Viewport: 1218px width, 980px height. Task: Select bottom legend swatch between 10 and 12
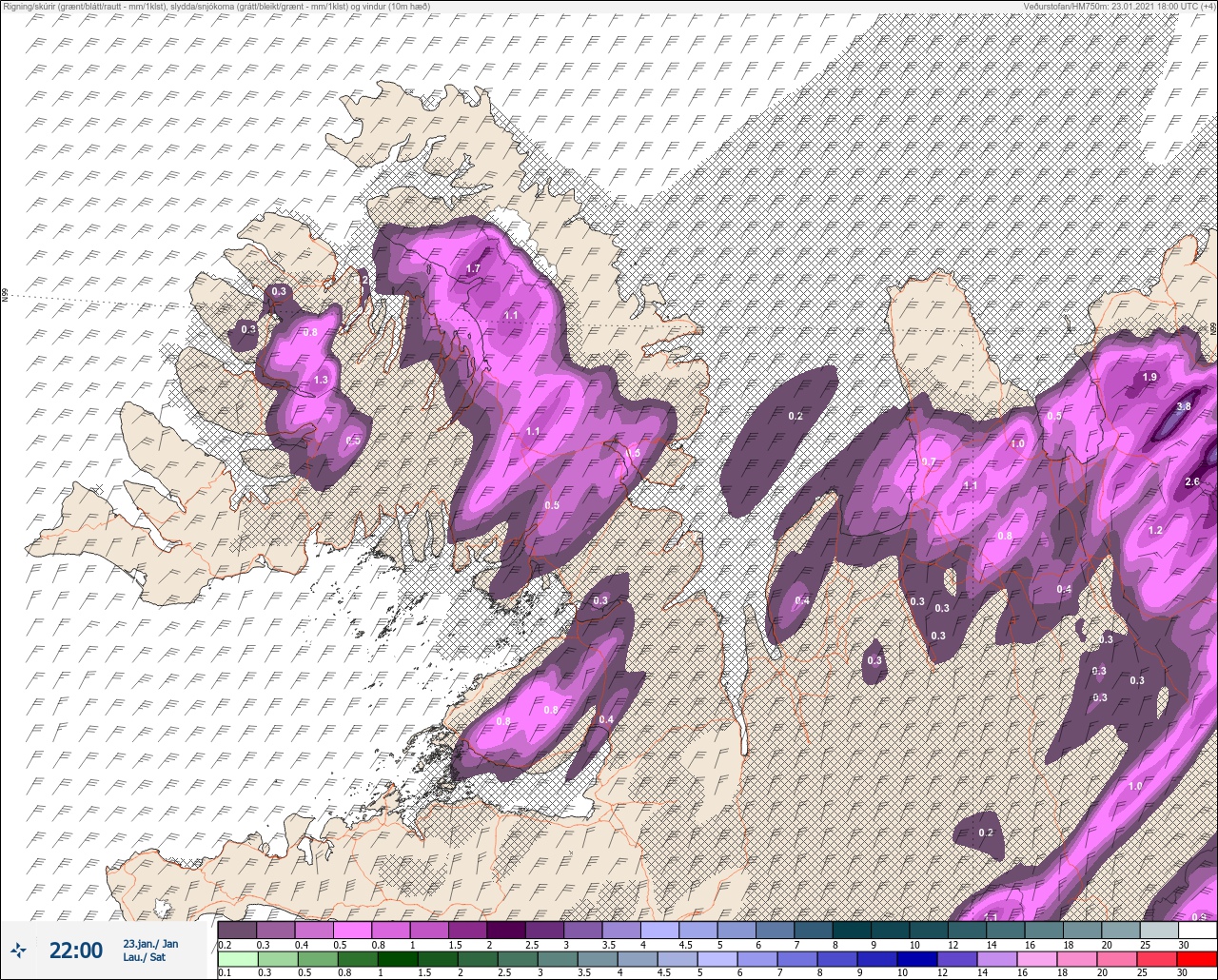coord(917,958)
